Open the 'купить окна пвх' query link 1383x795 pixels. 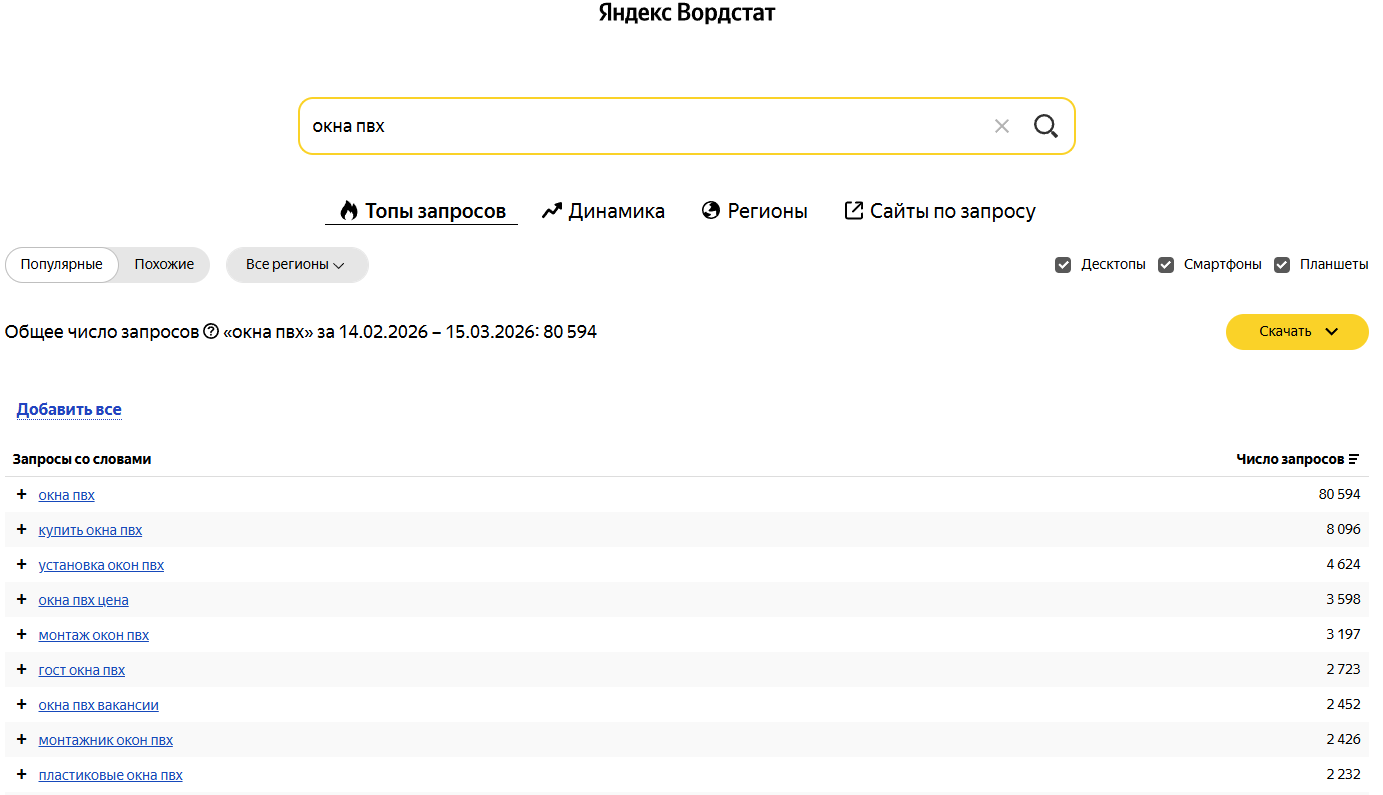tap(91, 530)
